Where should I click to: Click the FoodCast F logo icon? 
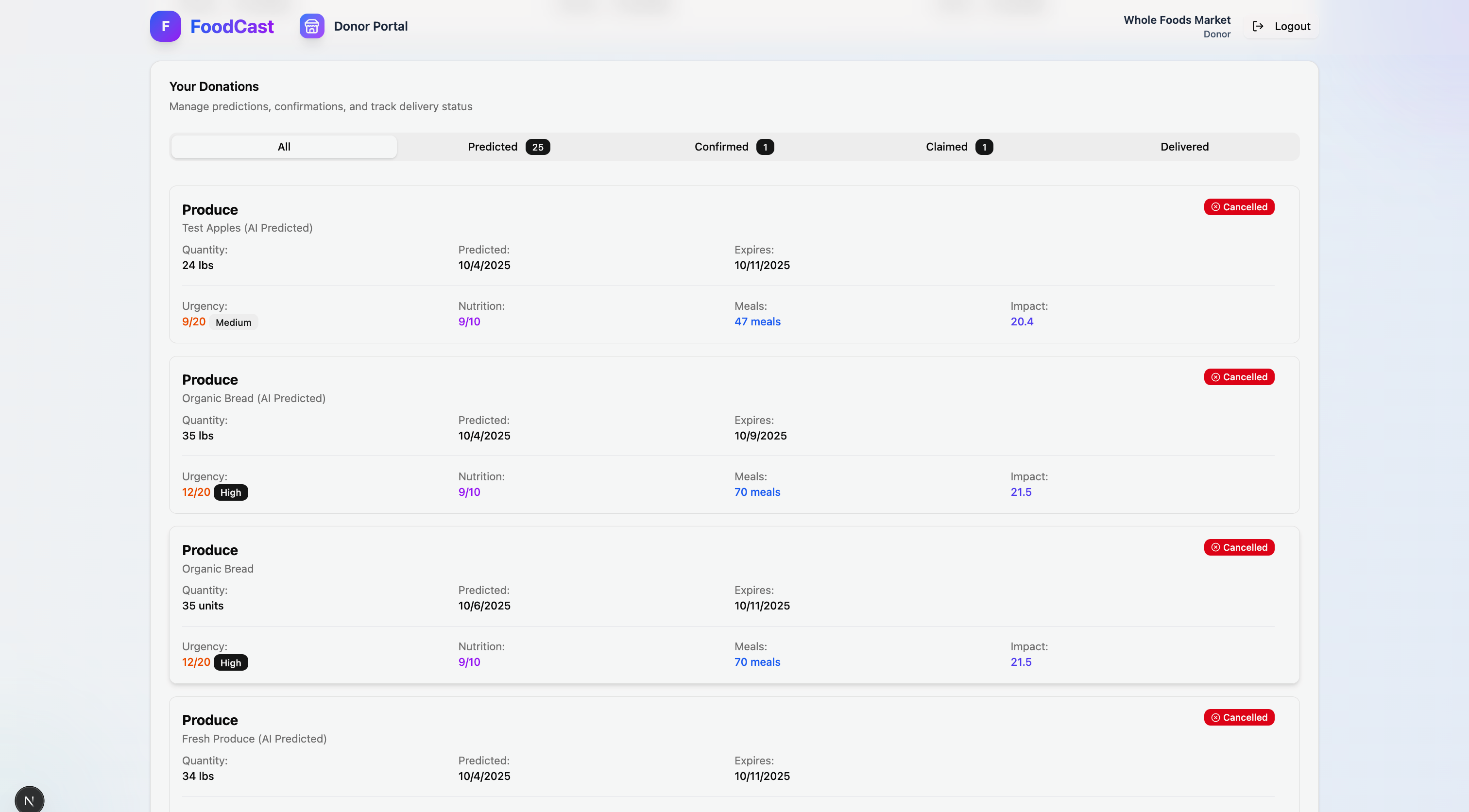165,26
